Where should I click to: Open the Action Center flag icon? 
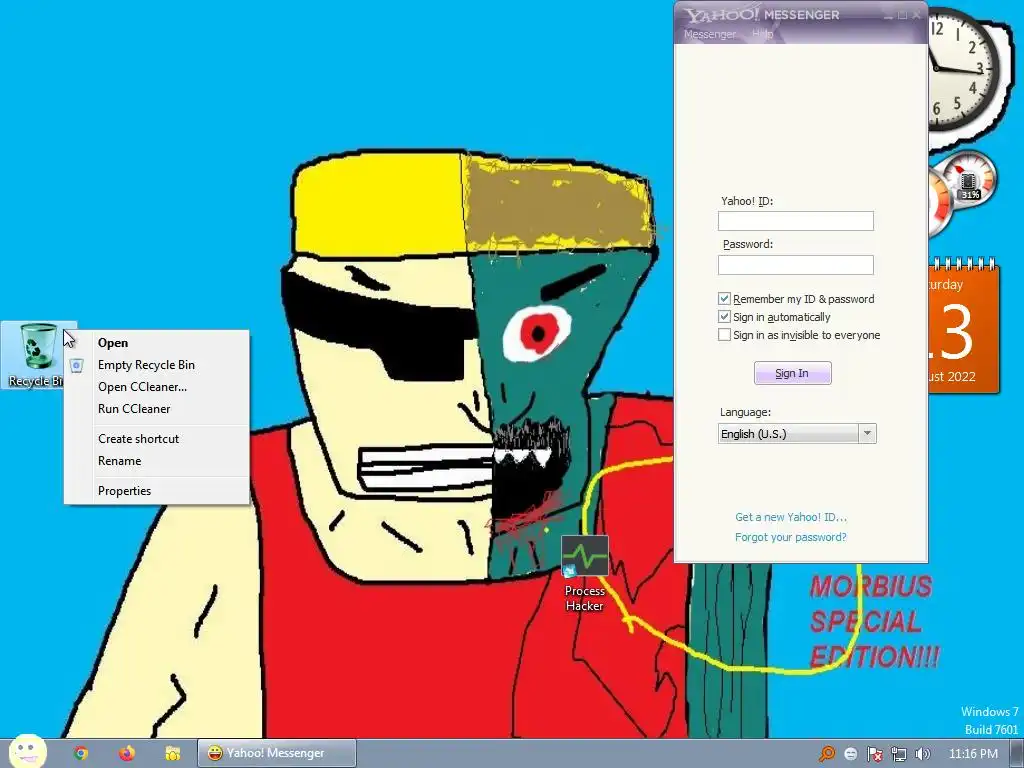[x=874, y=754]
